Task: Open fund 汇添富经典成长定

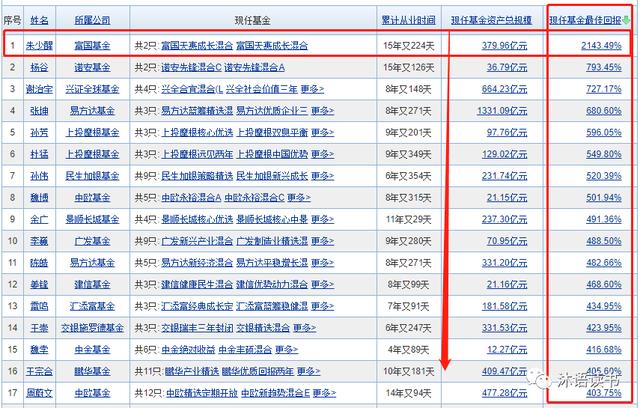Action: click(x=197, y=306)
